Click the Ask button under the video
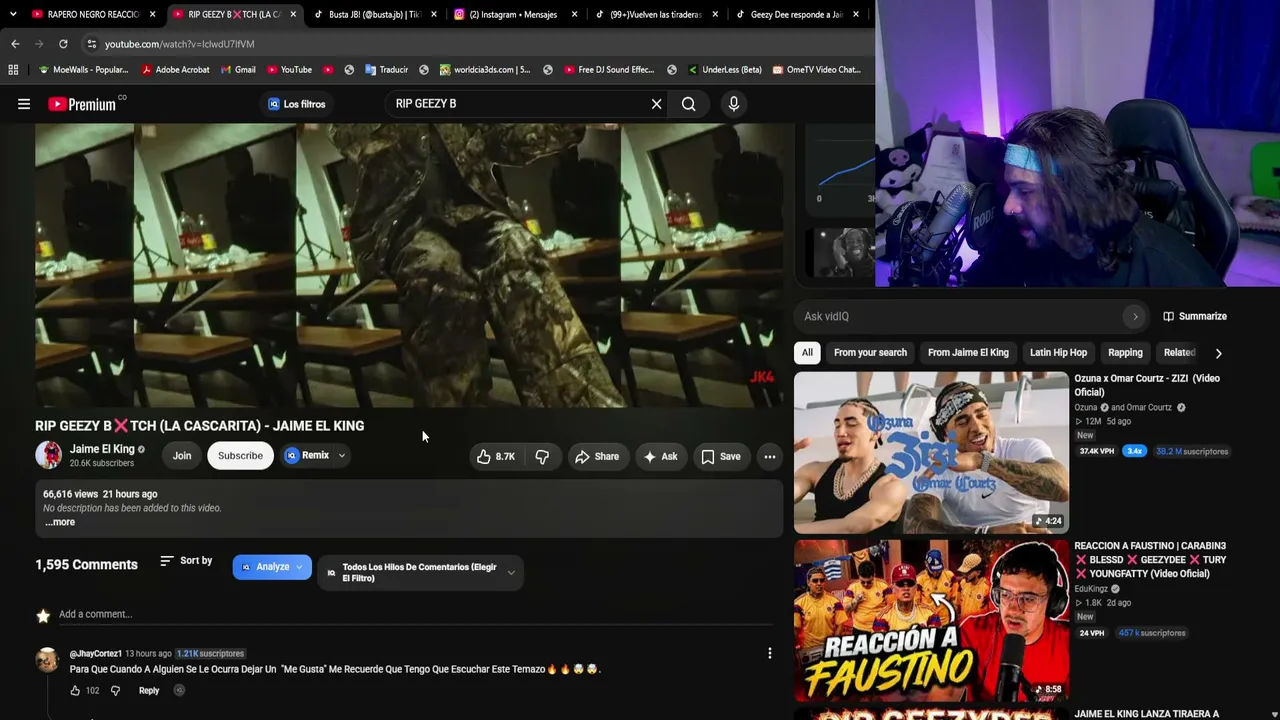Viewport: 1280px width, 720px height. [660, 456]
